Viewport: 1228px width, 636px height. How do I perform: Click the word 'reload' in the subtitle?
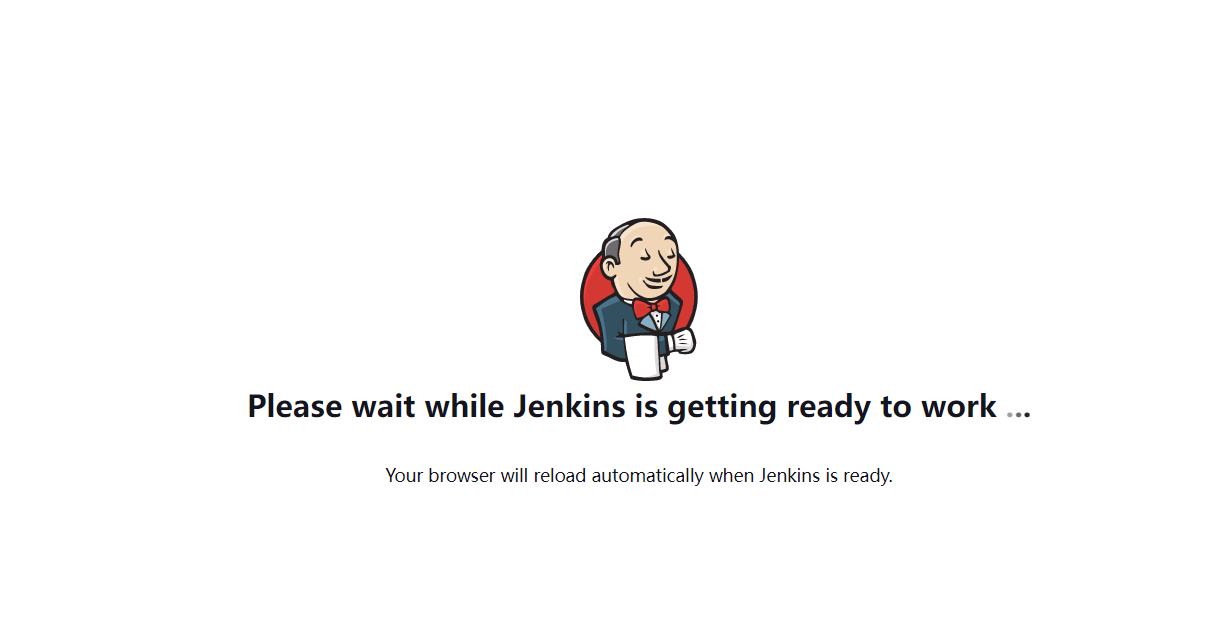tap(560, 476)
